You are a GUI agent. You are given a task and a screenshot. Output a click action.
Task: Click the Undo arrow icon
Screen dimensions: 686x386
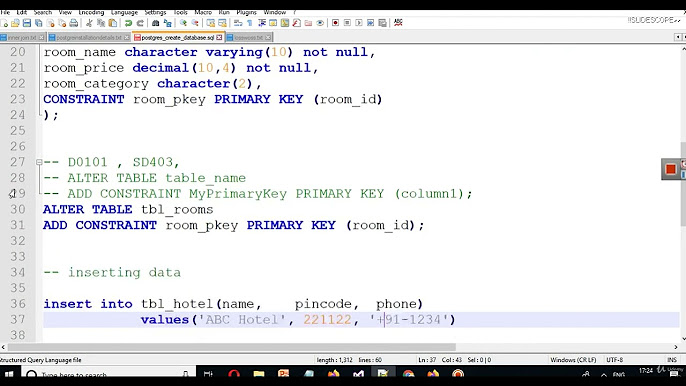(128, 23)
